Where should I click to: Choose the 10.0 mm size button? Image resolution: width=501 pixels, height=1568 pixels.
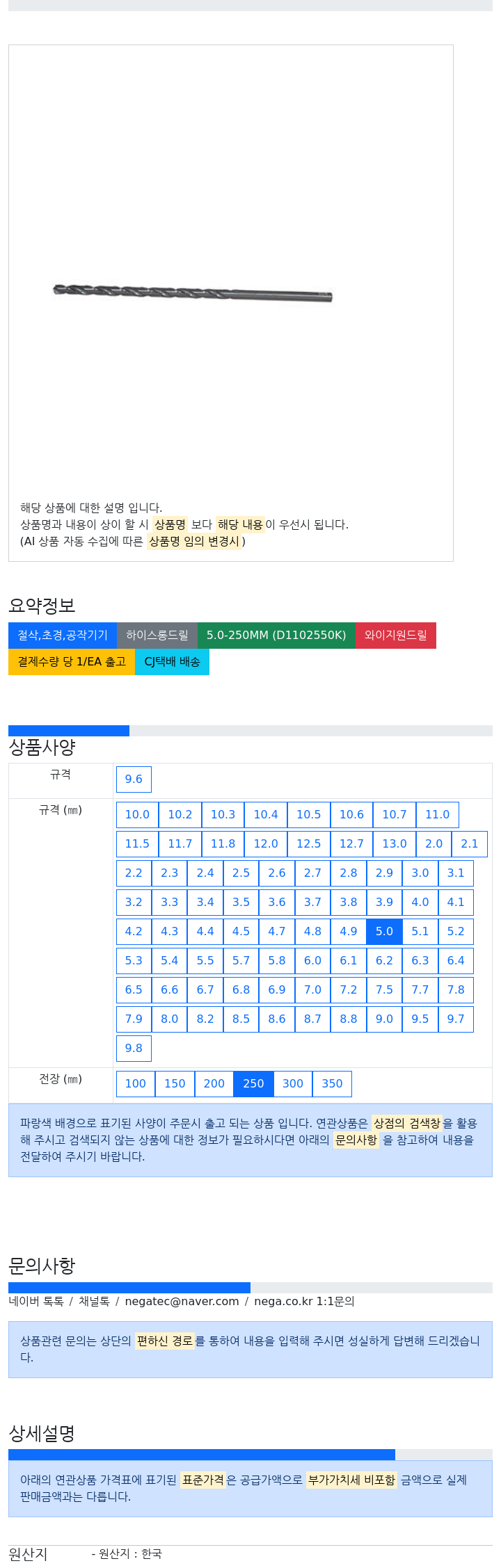(137, 814)
